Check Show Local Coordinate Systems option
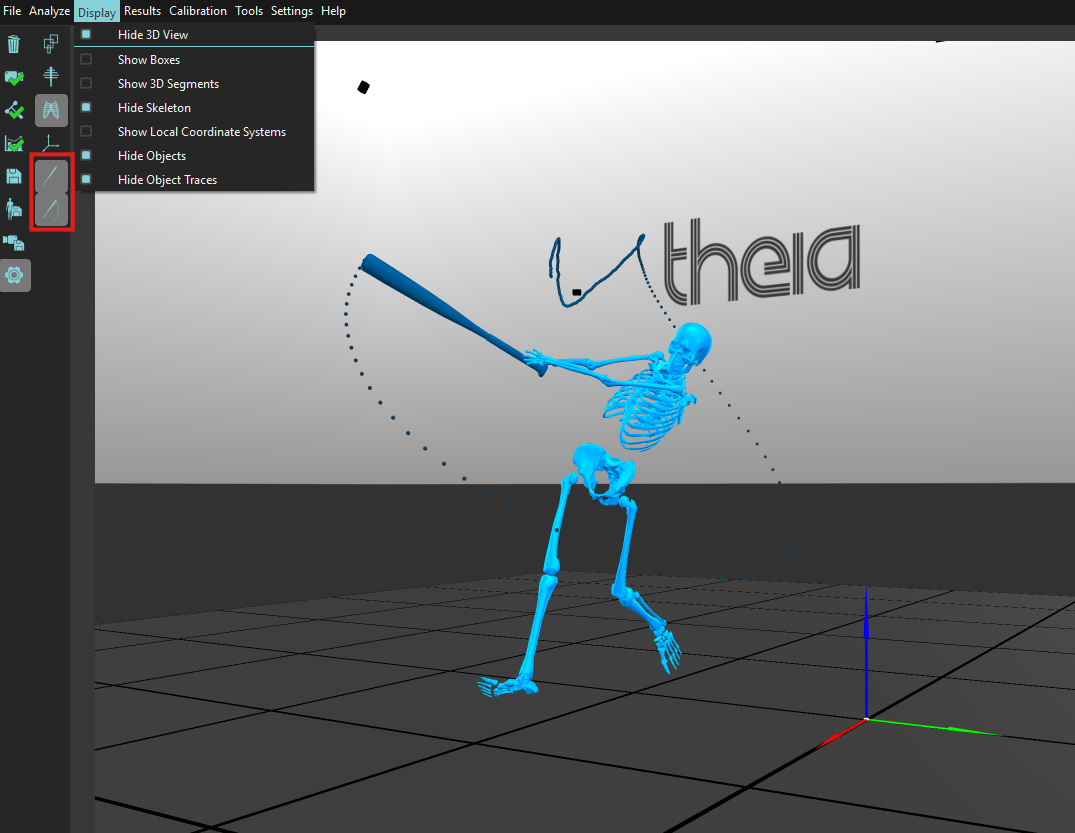 click(86, 132)
